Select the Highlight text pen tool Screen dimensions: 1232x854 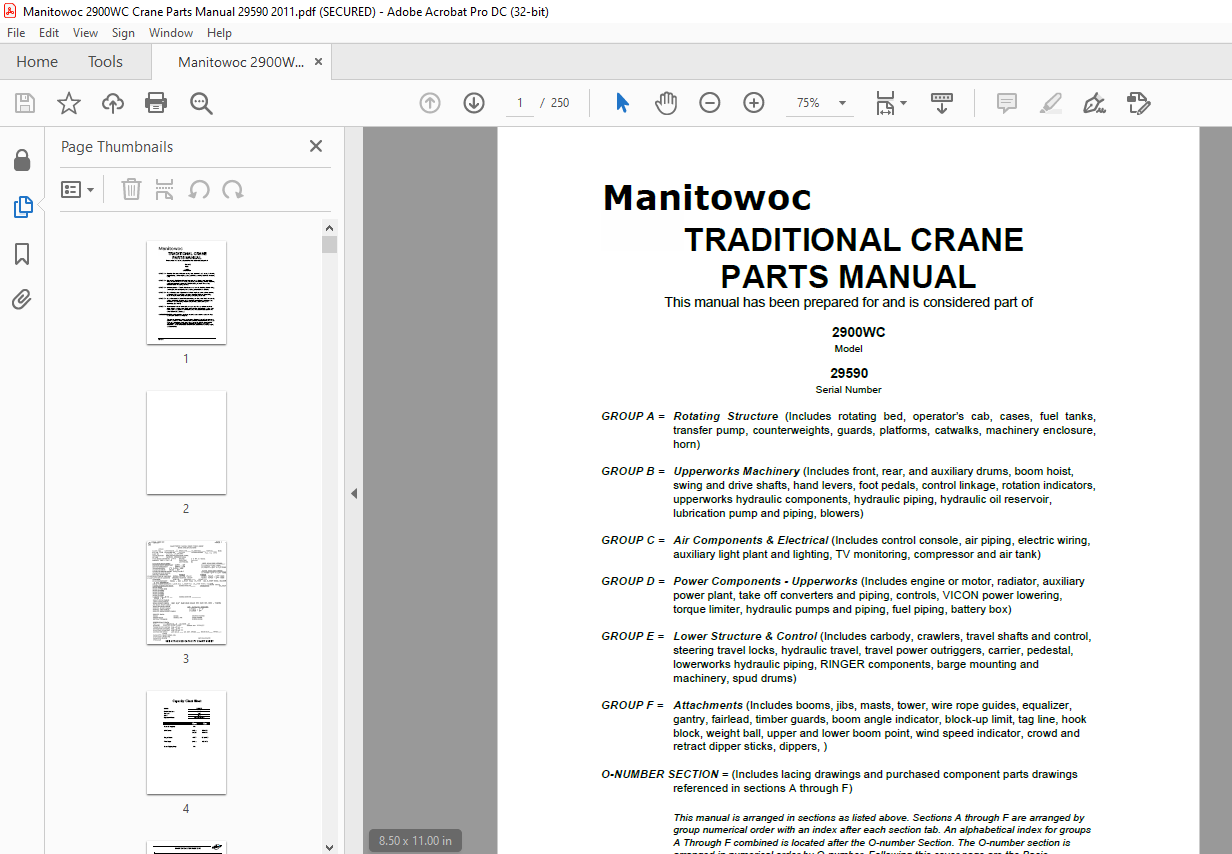1050,103
